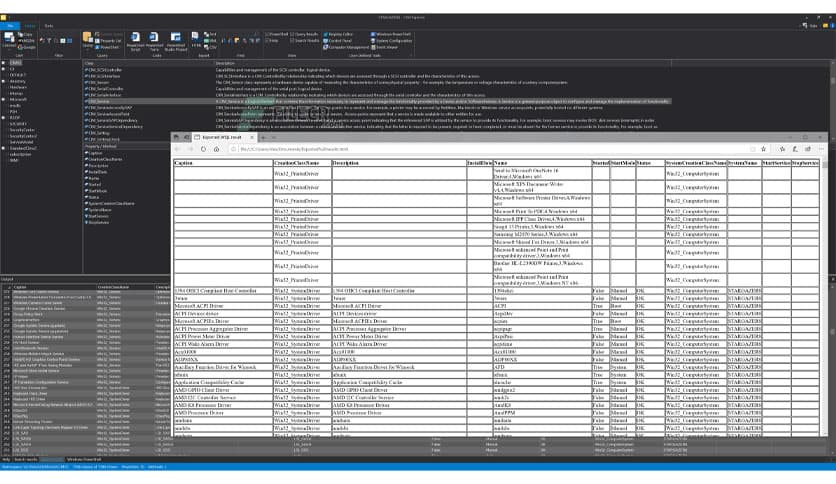Export results as CSV

211,47
